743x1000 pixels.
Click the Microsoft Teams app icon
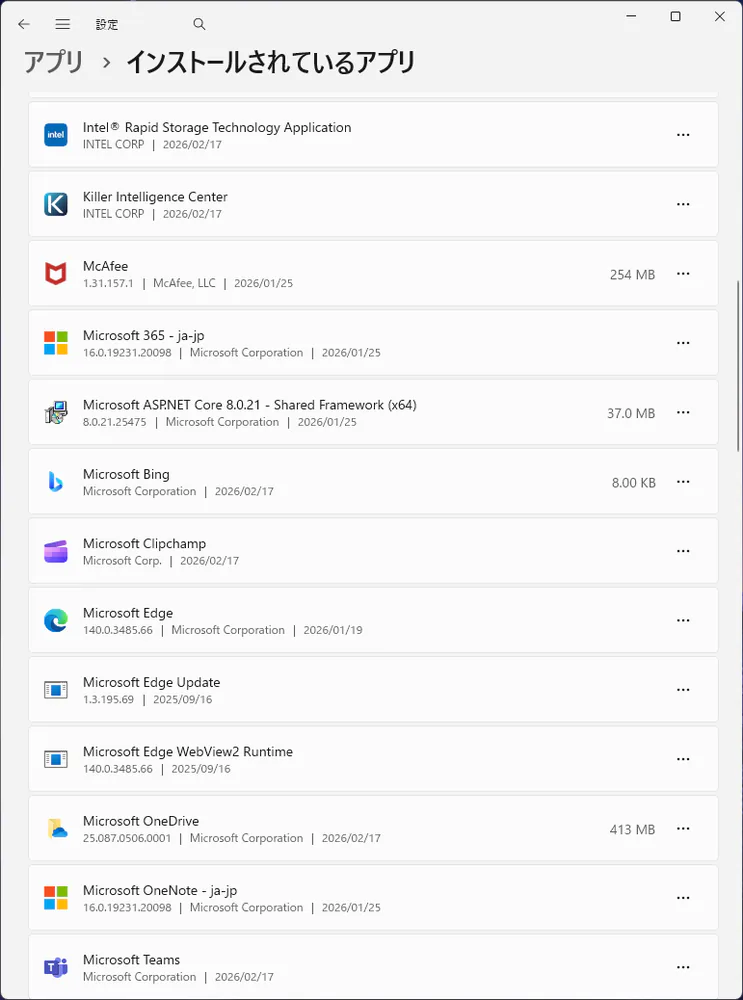coord(56,967)
